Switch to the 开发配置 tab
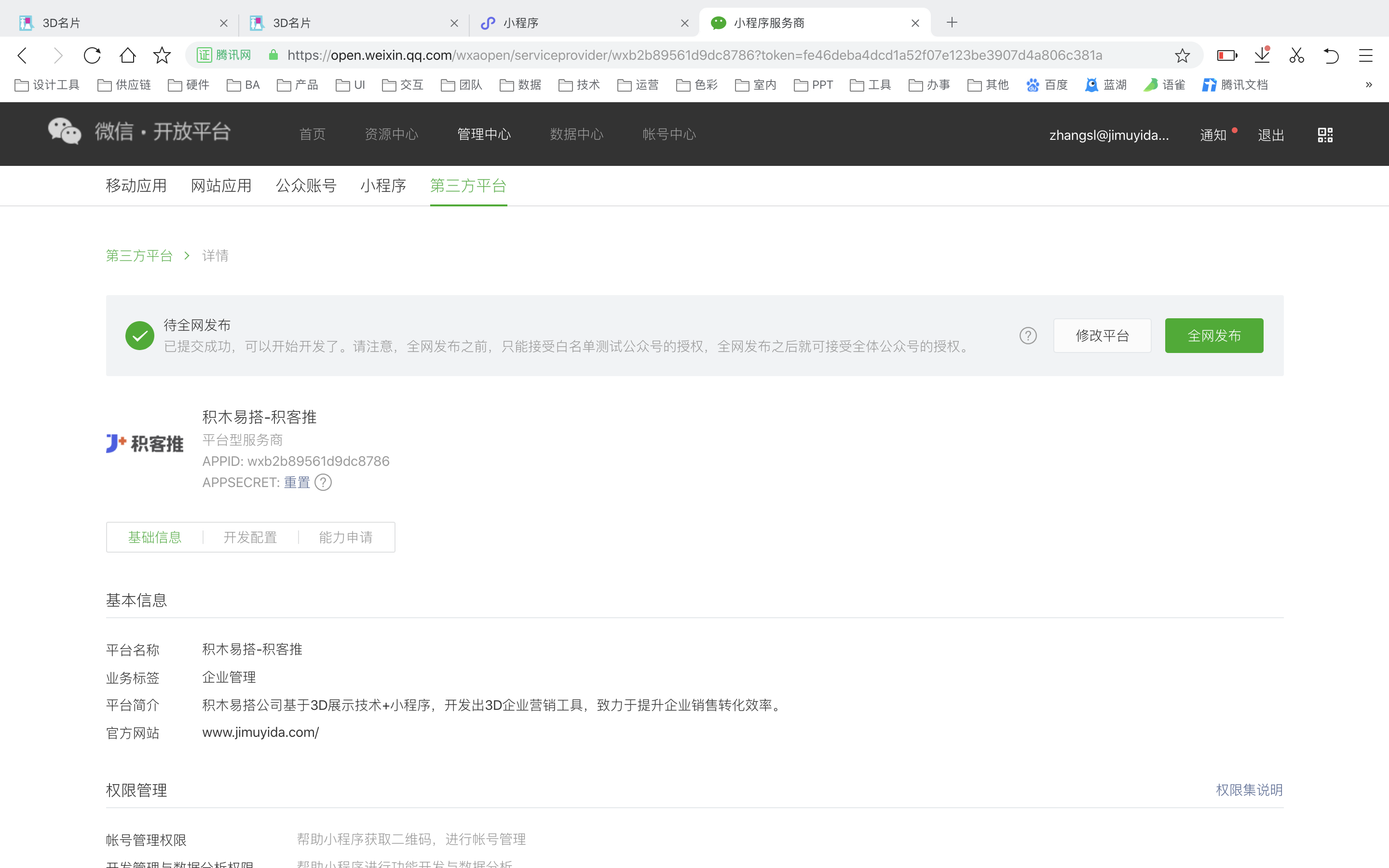1389x868 pixels. click(250, 537)
